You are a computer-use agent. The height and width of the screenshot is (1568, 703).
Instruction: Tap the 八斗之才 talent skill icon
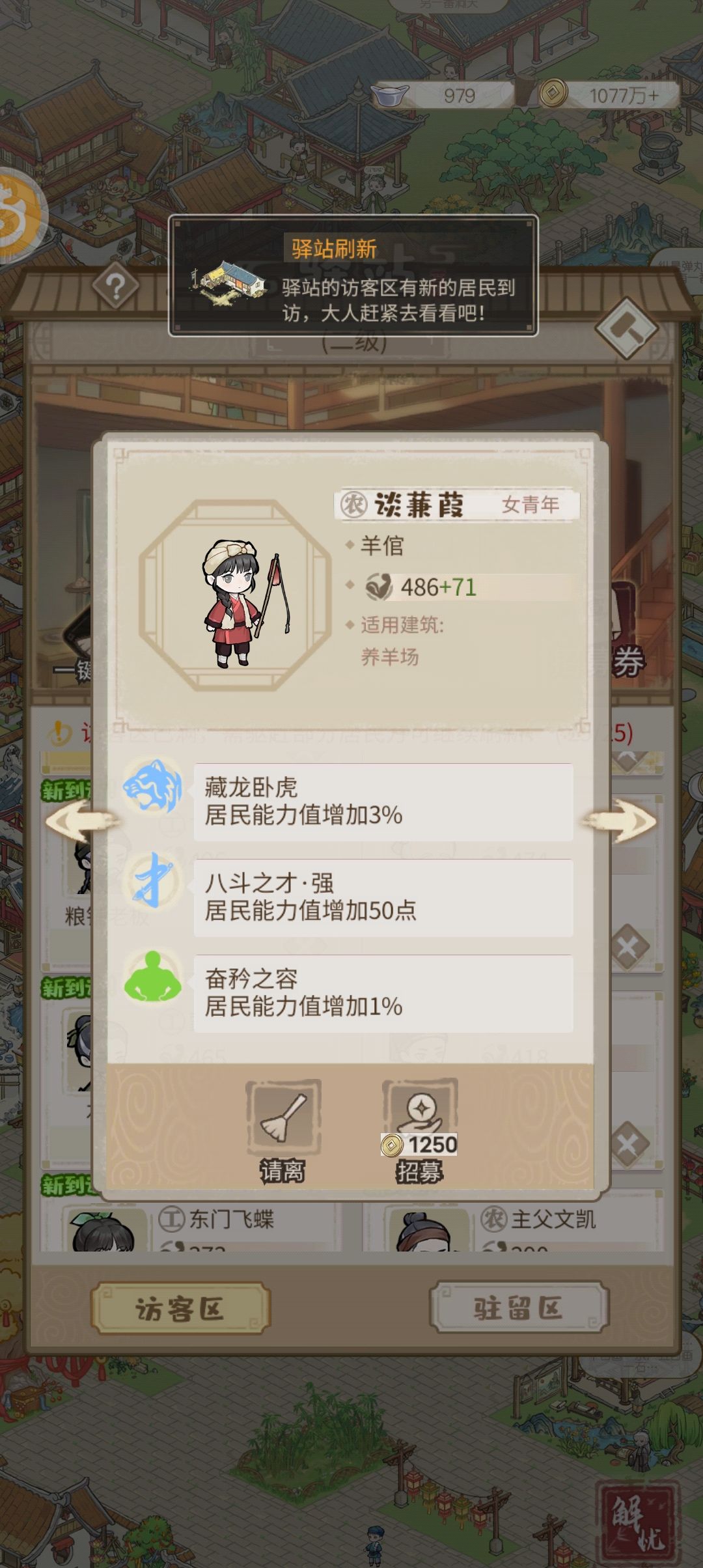[x=153, y=881]
